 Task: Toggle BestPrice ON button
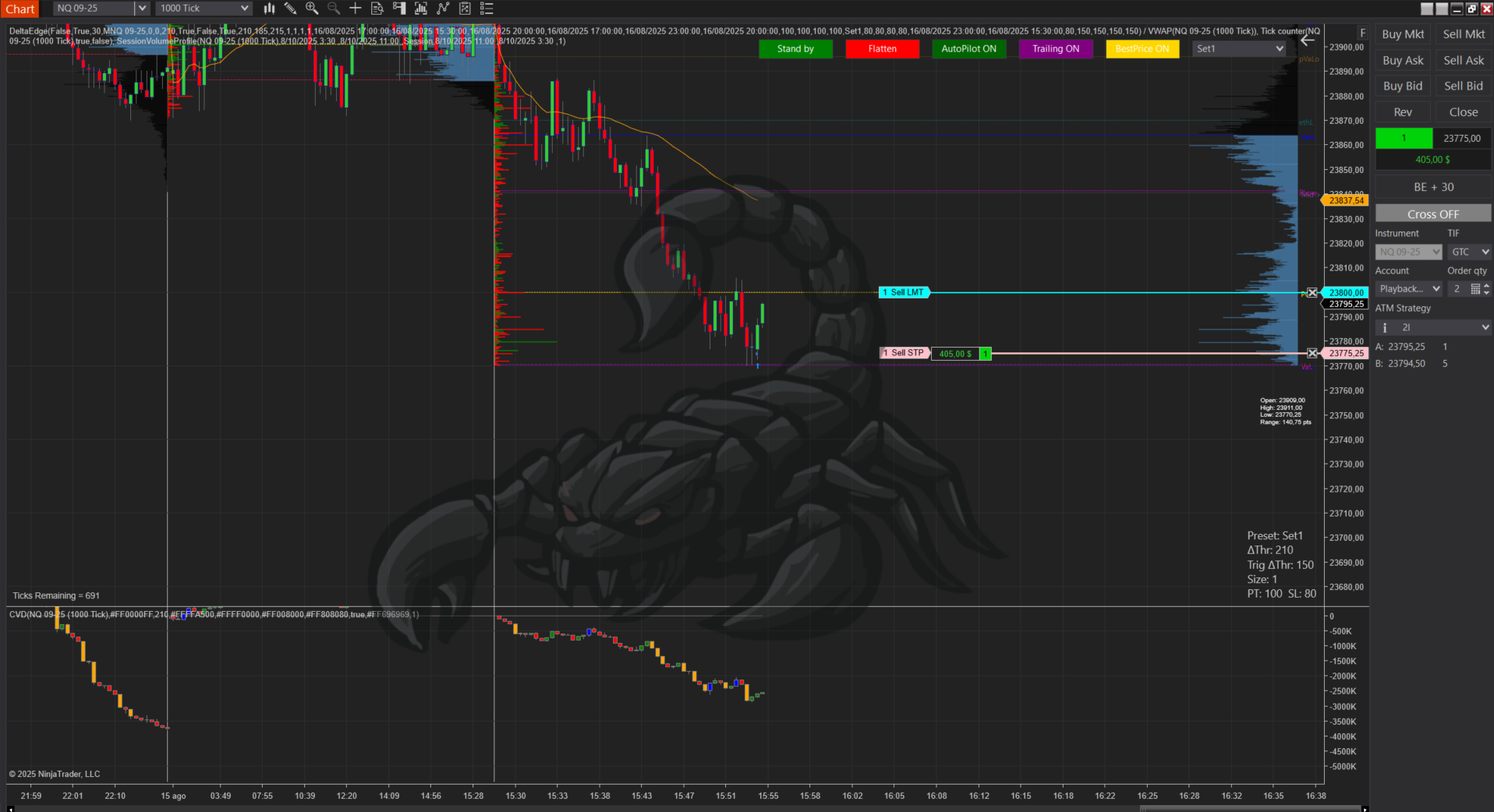[x=1142, y=48]
